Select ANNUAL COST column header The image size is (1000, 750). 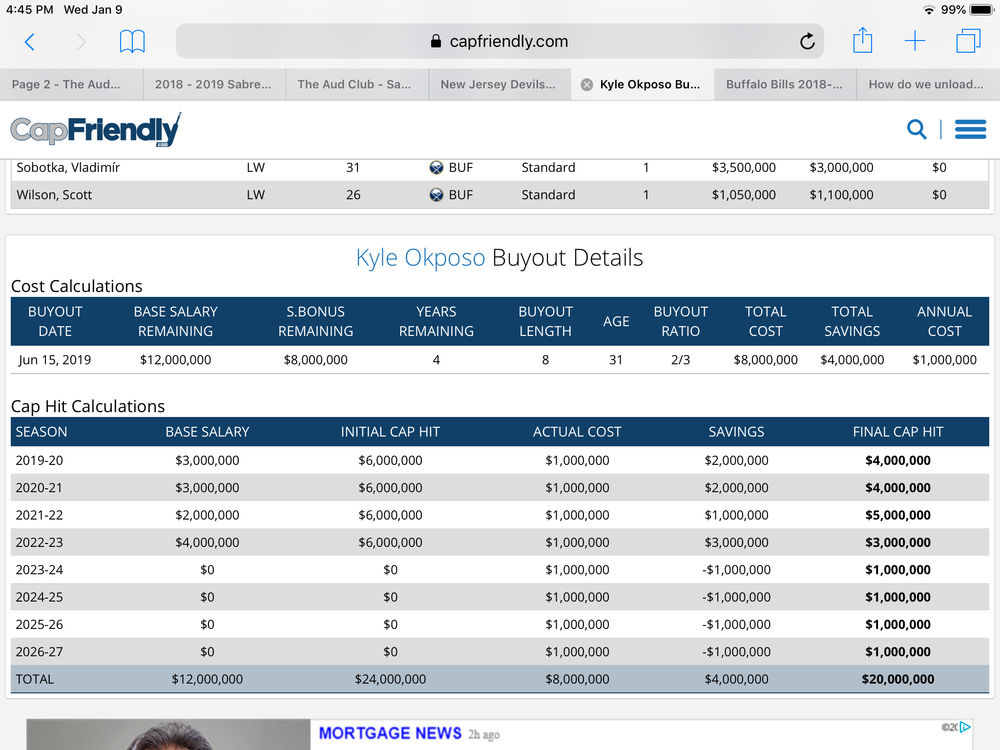(945, 321)
